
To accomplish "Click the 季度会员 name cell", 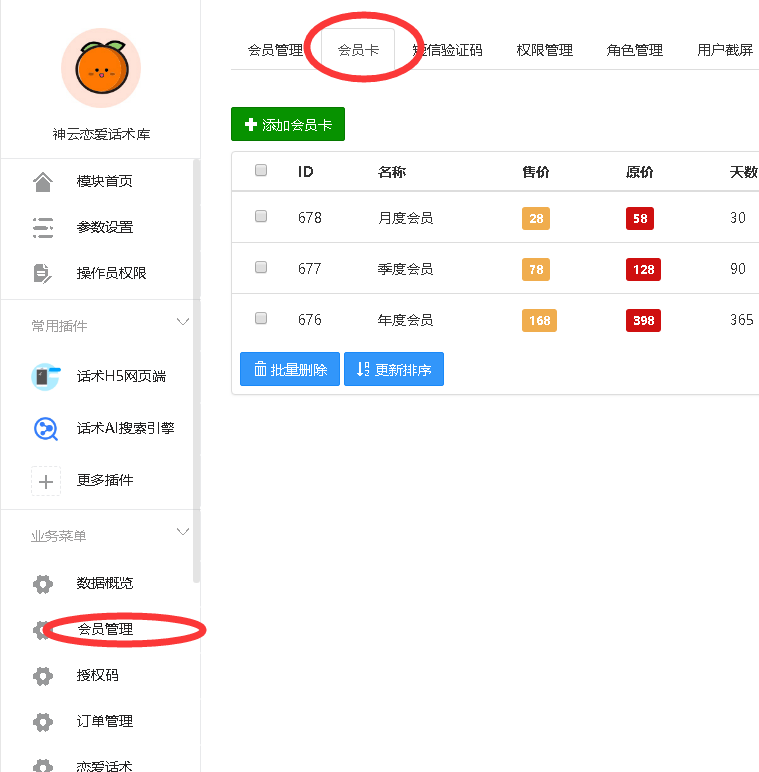I will click(x=406, y=269).
